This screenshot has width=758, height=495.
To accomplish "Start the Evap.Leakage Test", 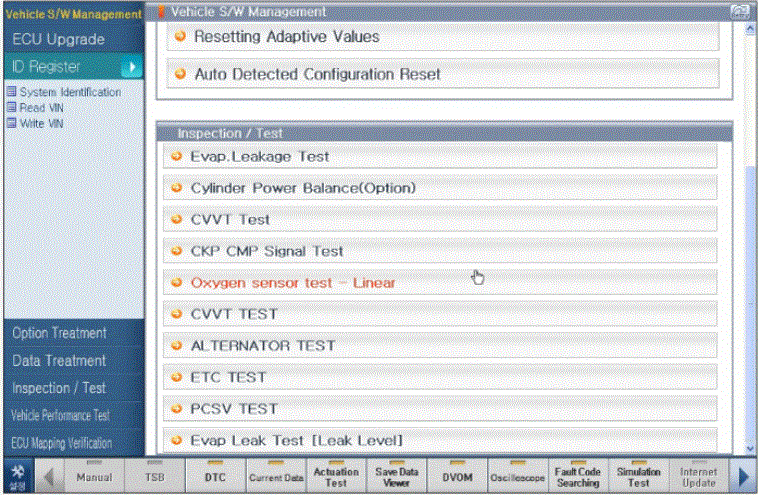I will click(259, 157).
